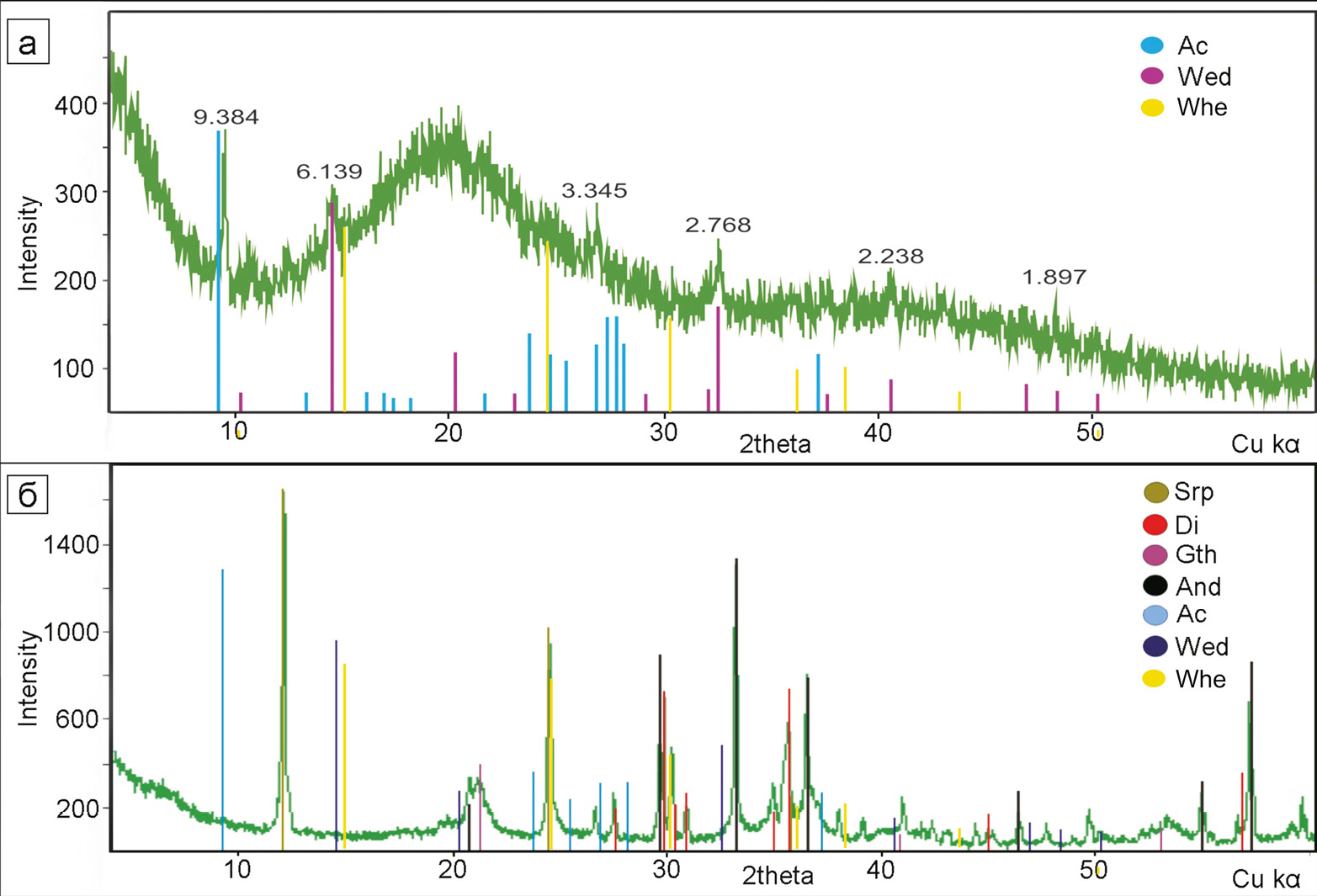
Task: Select the 2.768 peak annotation
Action: pyautogui.click(x=718, y=225)
